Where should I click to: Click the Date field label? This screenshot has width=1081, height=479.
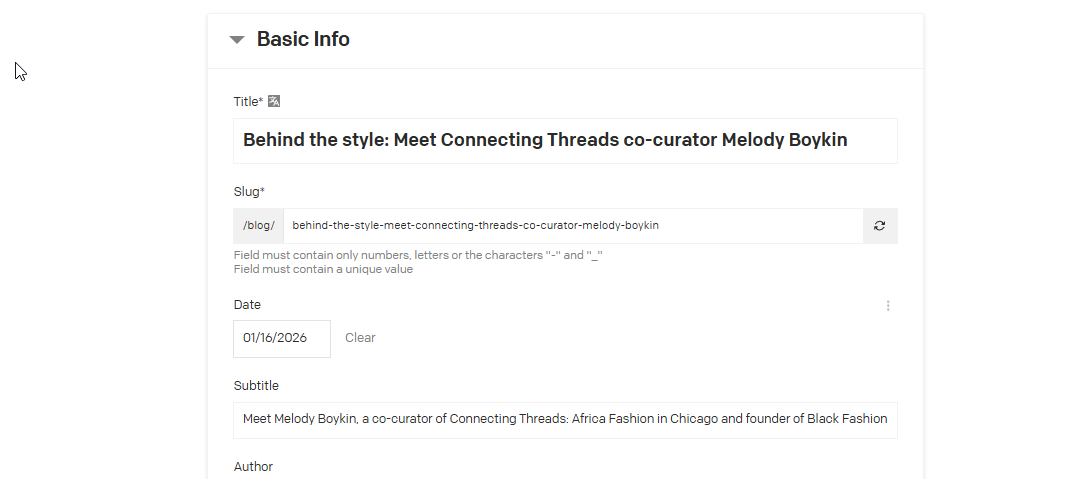point(247,305)
